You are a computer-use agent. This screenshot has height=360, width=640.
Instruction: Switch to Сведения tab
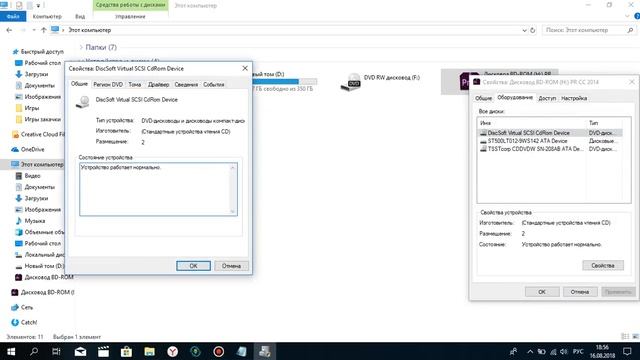click(186, 84)
